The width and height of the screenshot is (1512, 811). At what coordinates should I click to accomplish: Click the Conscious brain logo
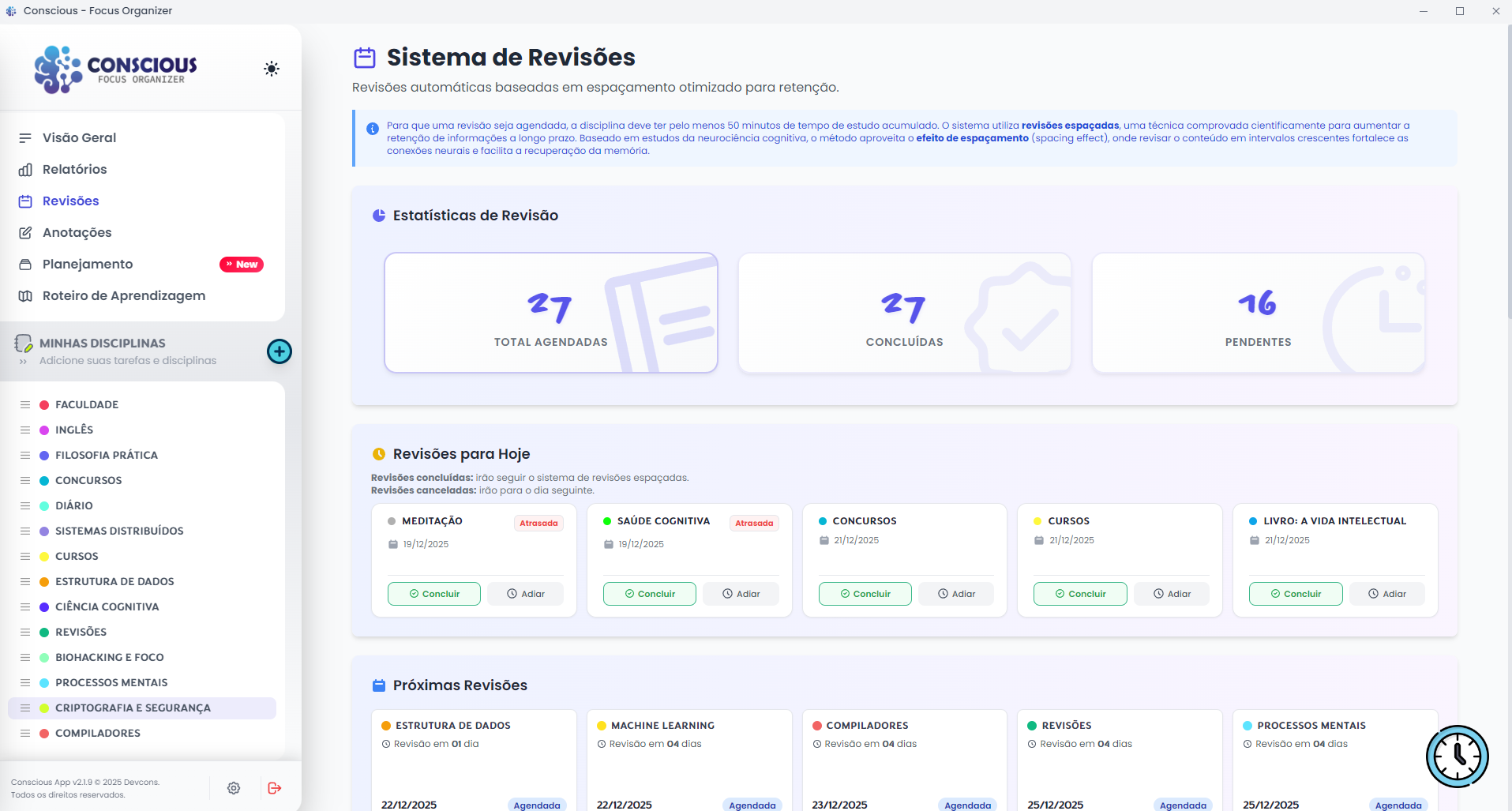click(57, 69)
